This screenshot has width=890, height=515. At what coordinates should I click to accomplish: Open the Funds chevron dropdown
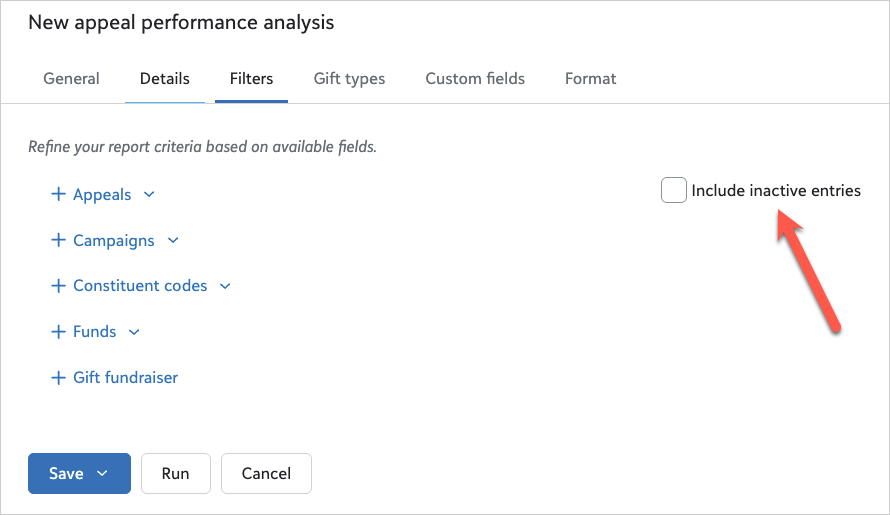coord(134,332)
